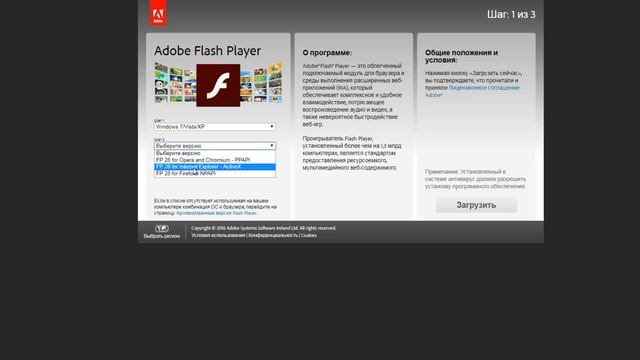Click the О программе heading
640x360 pixels.
pos(327,53)
